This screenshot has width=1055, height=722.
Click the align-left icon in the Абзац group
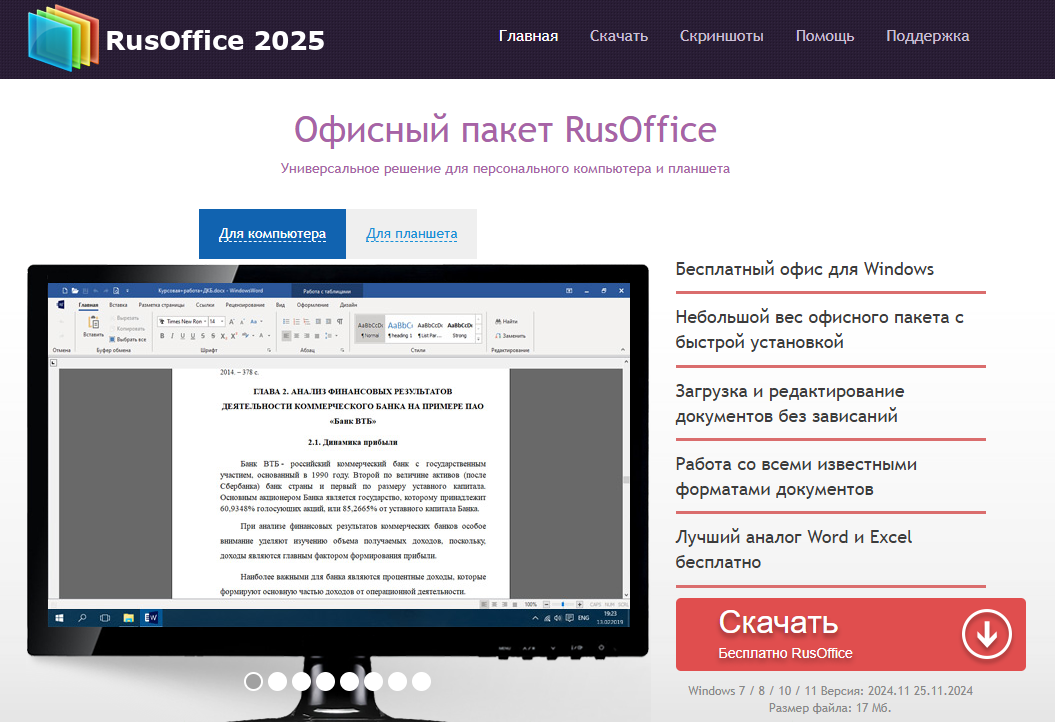[x=286, y=336]
